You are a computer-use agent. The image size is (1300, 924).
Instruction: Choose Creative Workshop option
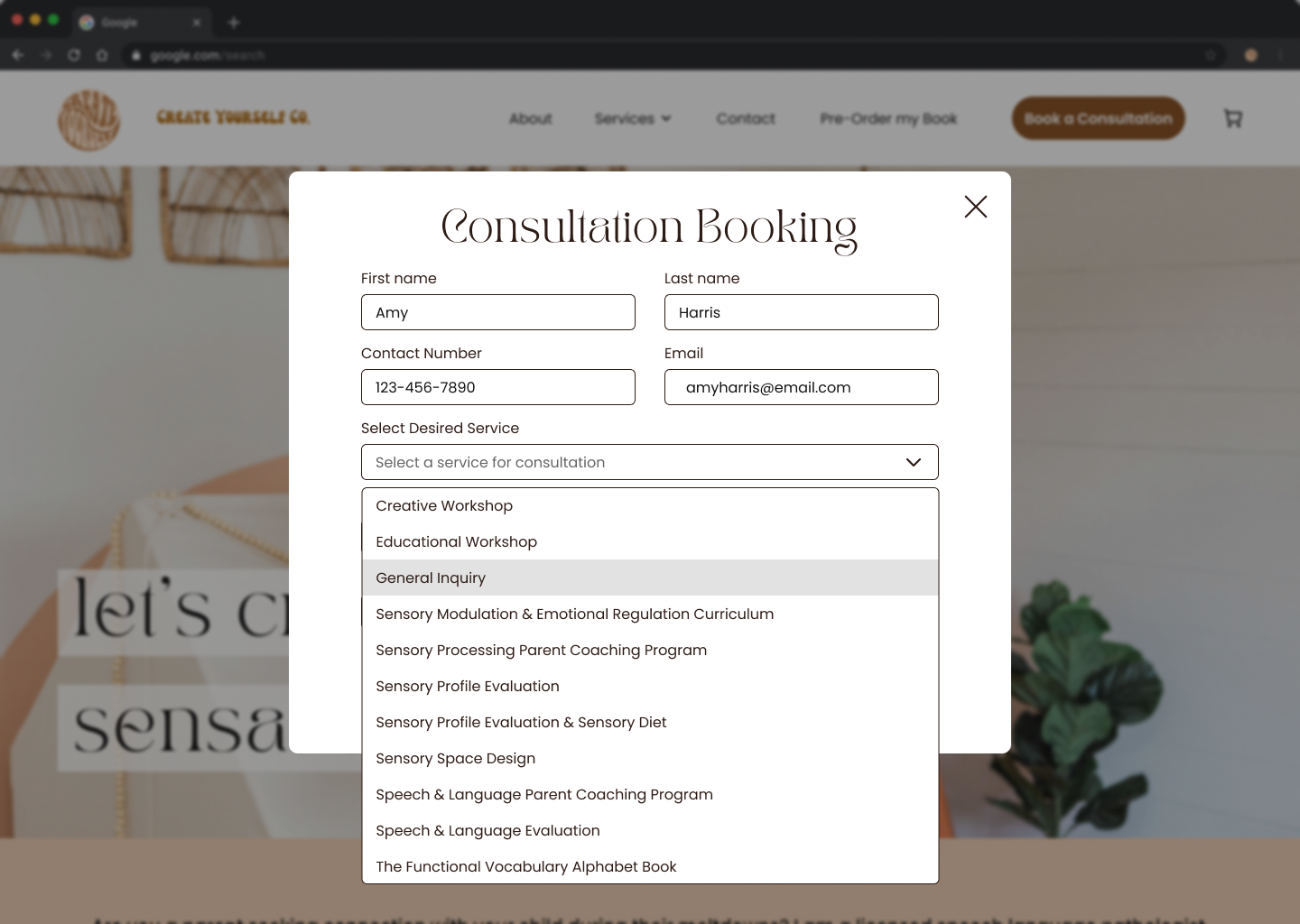[650, 505]
